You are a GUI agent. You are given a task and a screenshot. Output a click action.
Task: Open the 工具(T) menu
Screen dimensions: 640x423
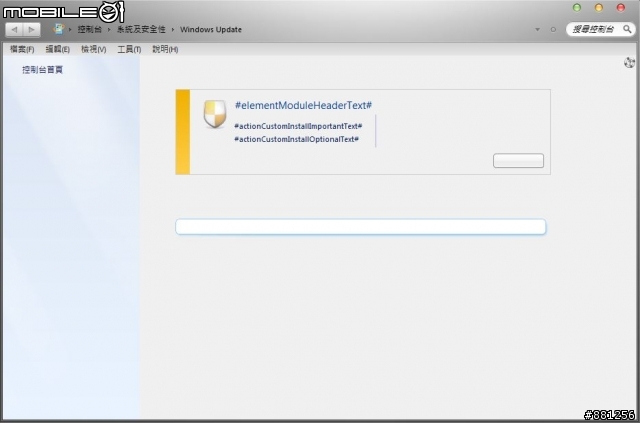point(129,49)
